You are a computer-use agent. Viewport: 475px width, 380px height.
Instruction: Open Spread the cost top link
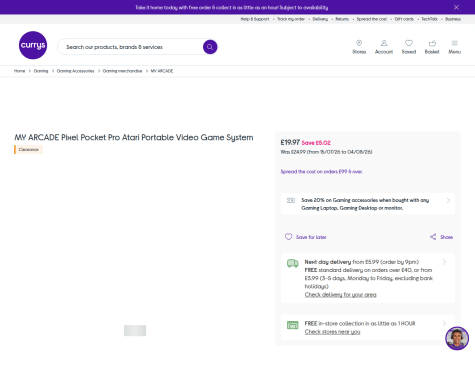(372, 19)
